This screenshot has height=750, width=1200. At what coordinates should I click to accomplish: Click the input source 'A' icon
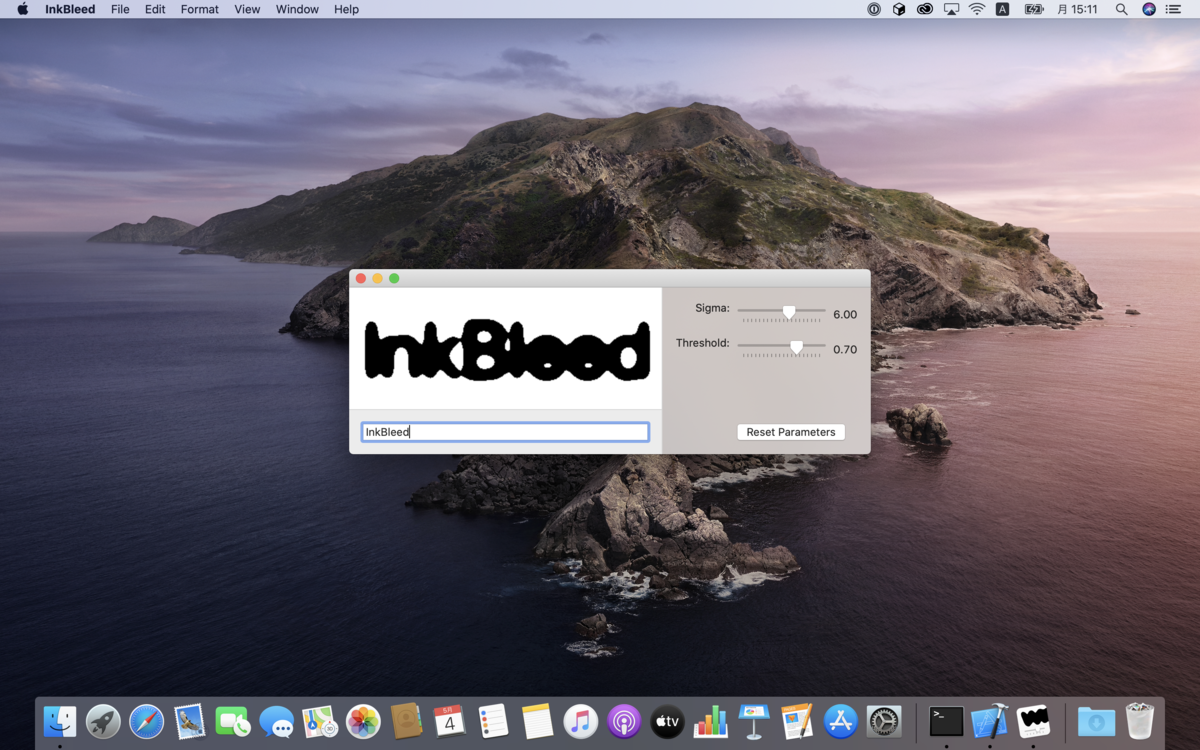(1003, 9)
